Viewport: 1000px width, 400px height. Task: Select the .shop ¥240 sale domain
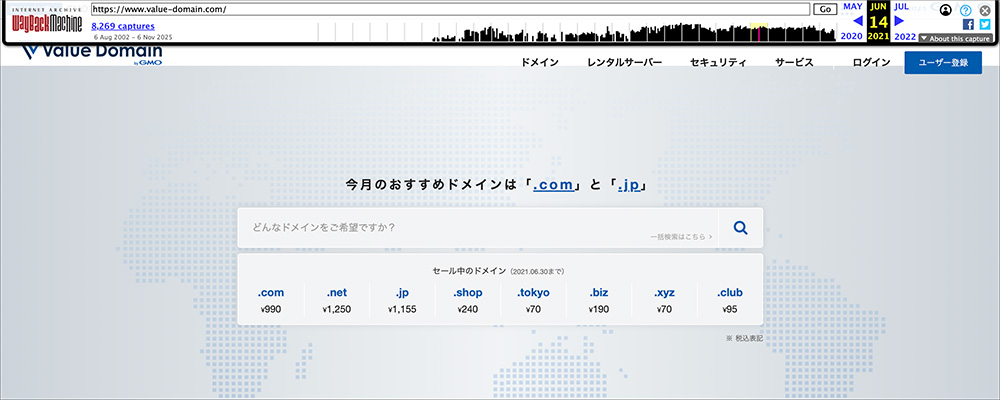pyautogui.click(x=468, y=300)
